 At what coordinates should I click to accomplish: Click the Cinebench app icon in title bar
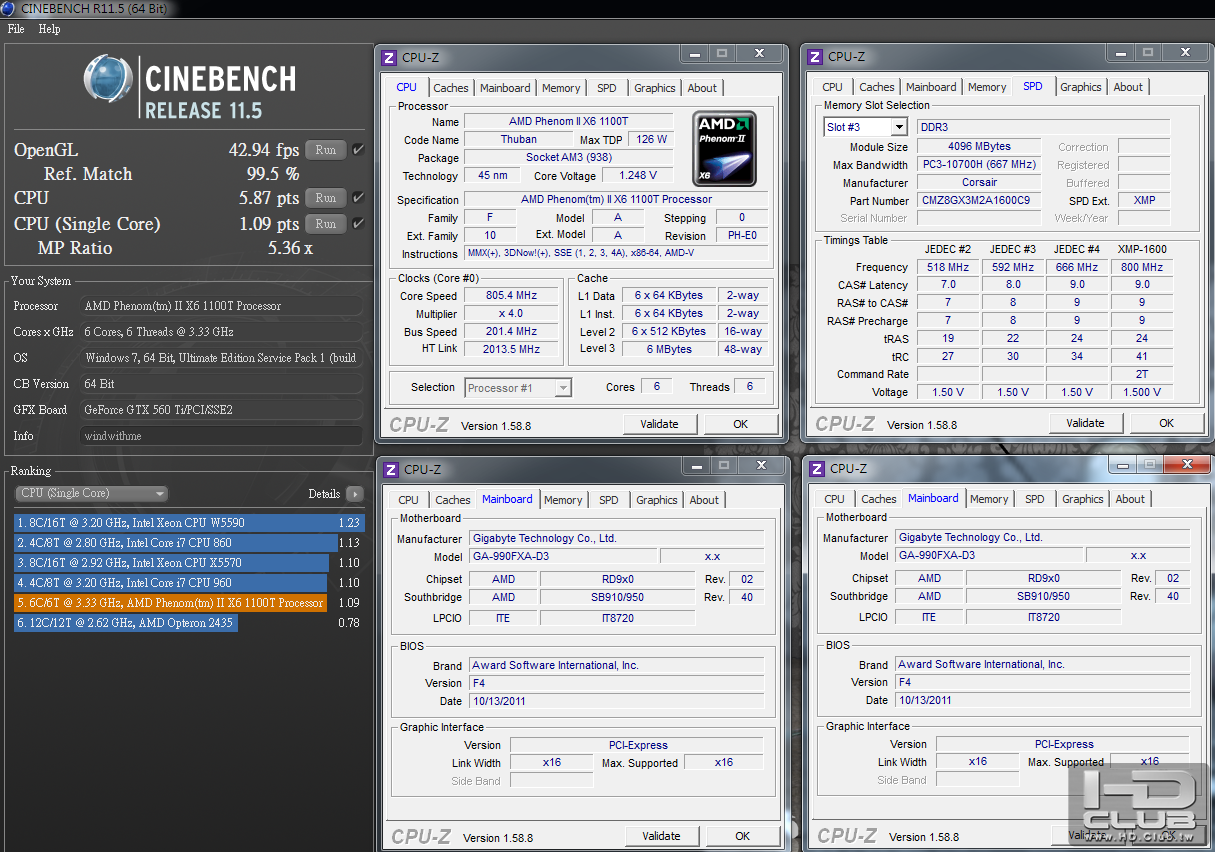pyautogui.click(x=9, y=9)
